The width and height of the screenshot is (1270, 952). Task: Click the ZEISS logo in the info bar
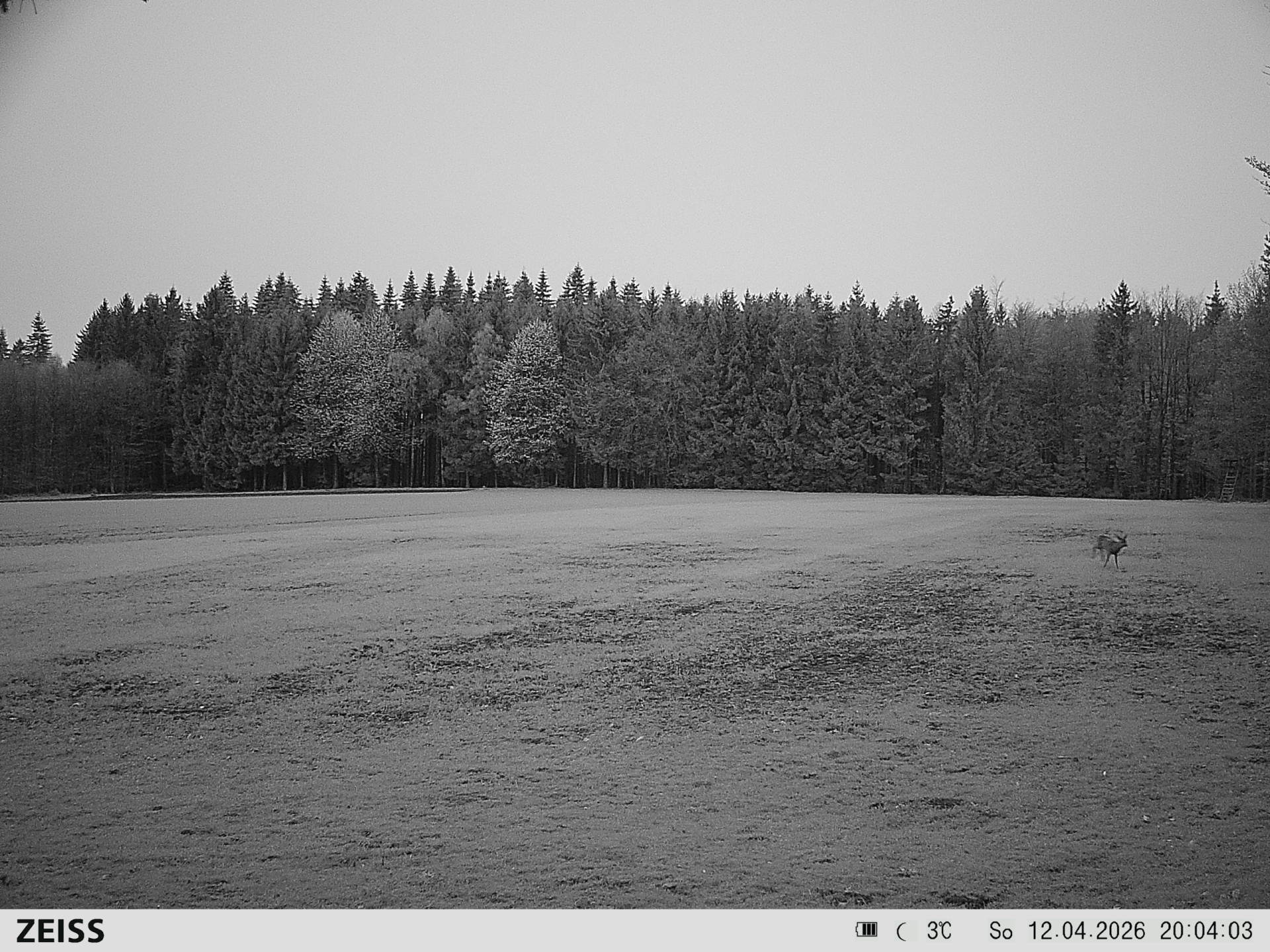coord(60,931)
